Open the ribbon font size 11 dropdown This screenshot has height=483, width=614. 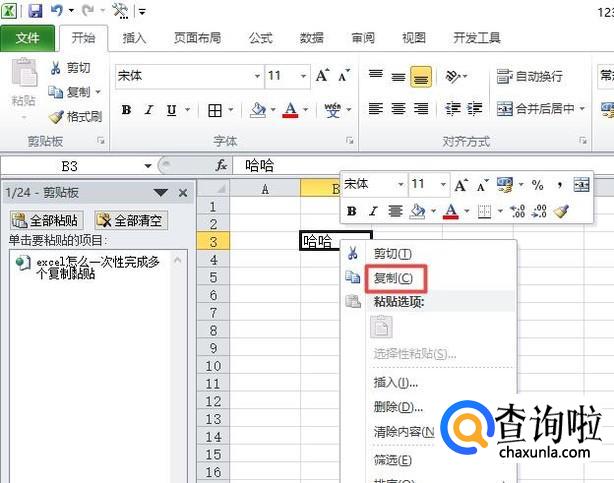303,76
